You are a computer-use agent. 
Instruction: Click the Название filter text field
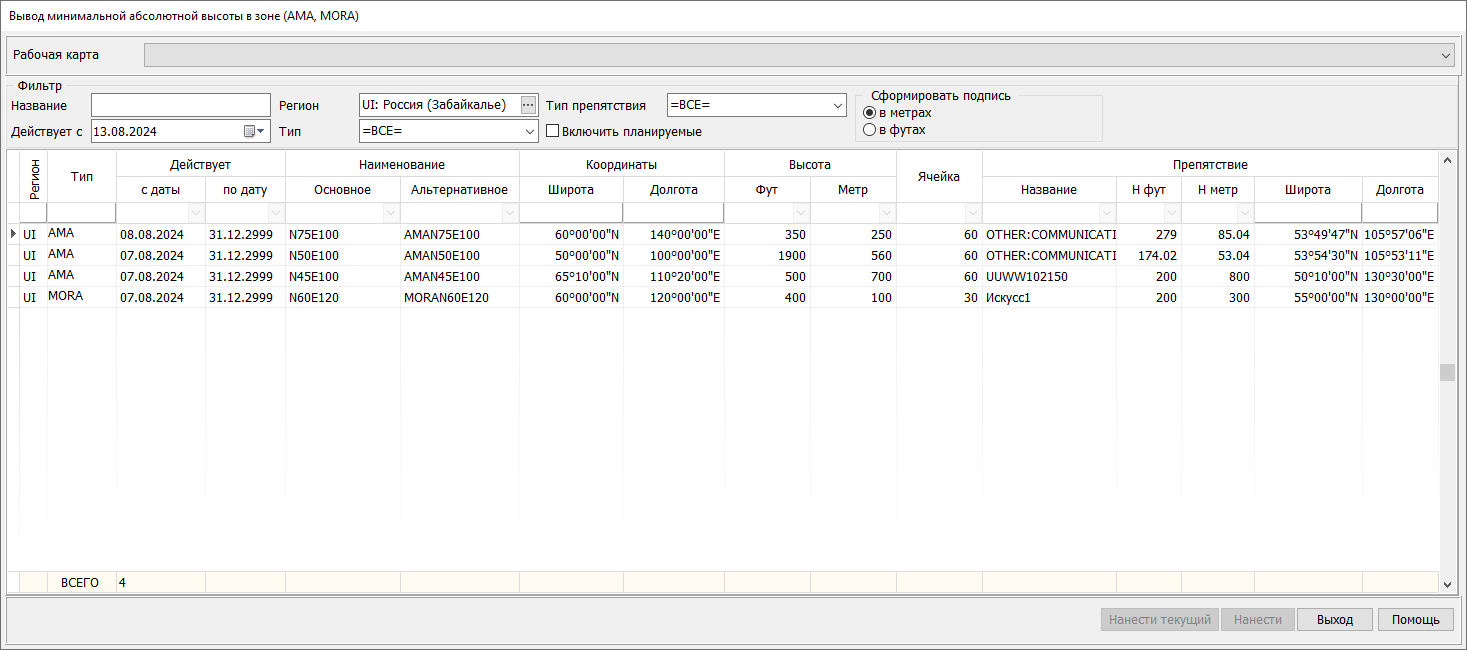coord(180,105)
